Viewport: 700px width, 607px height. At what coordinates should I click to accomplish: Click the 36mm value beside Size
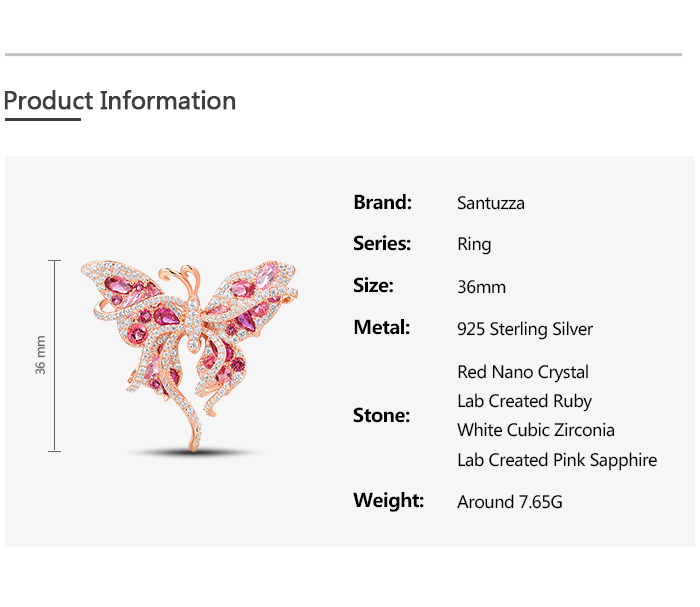(x=481, y=287)
